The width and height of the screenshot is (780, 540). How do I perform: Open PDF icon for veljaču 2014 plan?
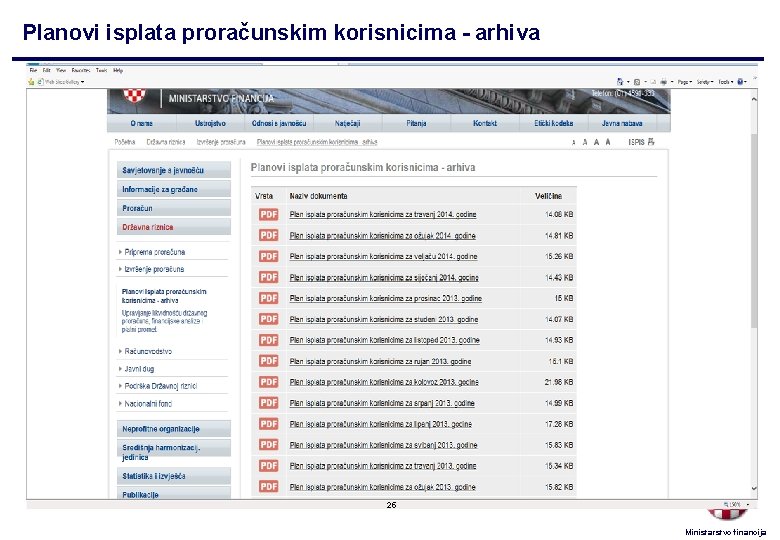[268, 256]
